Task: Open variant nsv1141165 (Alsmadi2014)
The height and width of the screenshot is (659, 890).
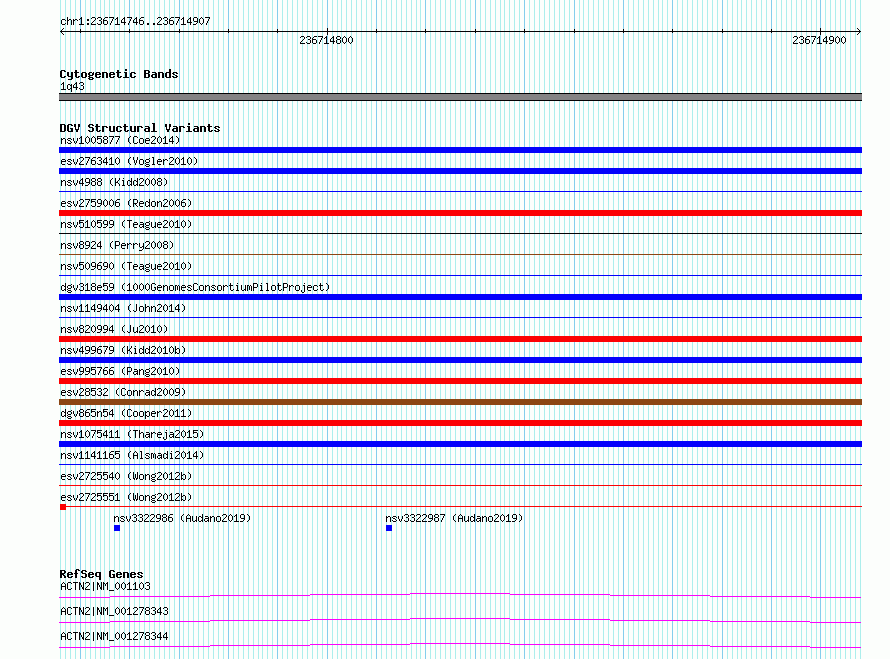Action: tap(132, 455)
